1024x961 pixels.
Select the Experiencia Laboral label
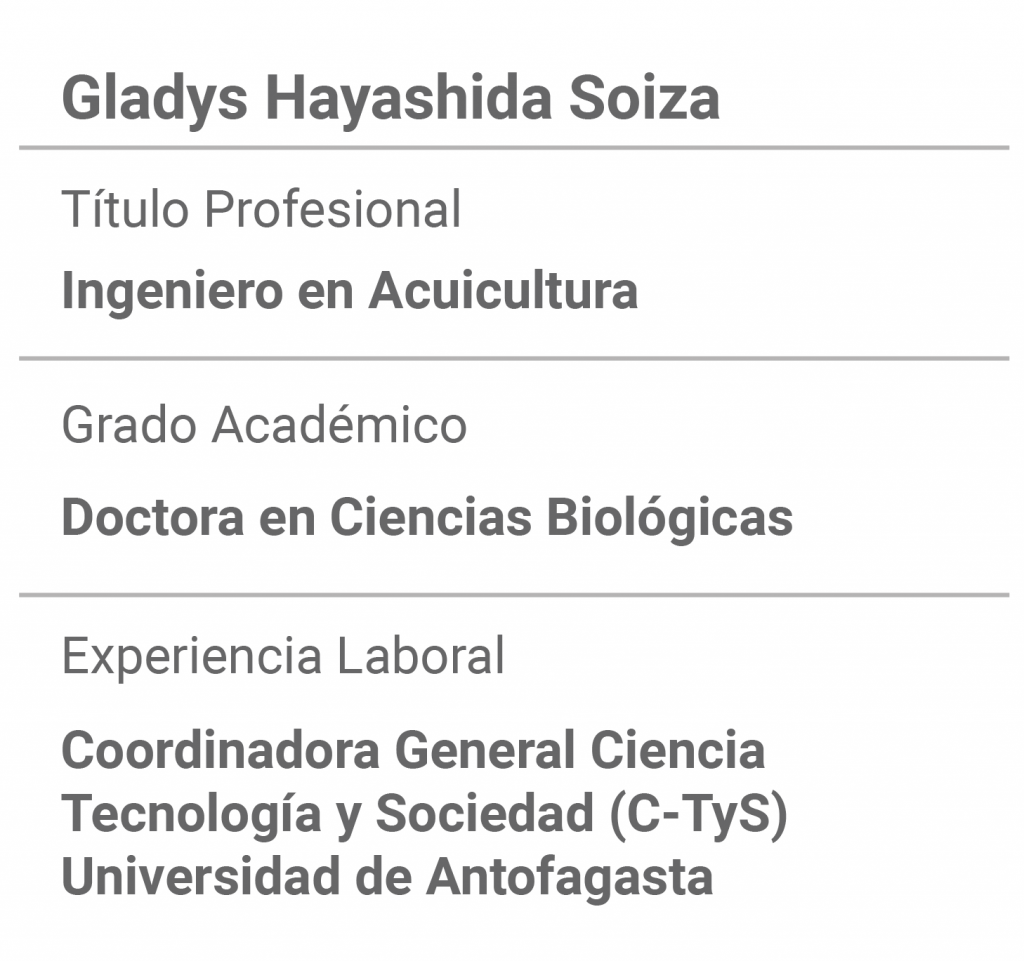[x=283, y=656]
